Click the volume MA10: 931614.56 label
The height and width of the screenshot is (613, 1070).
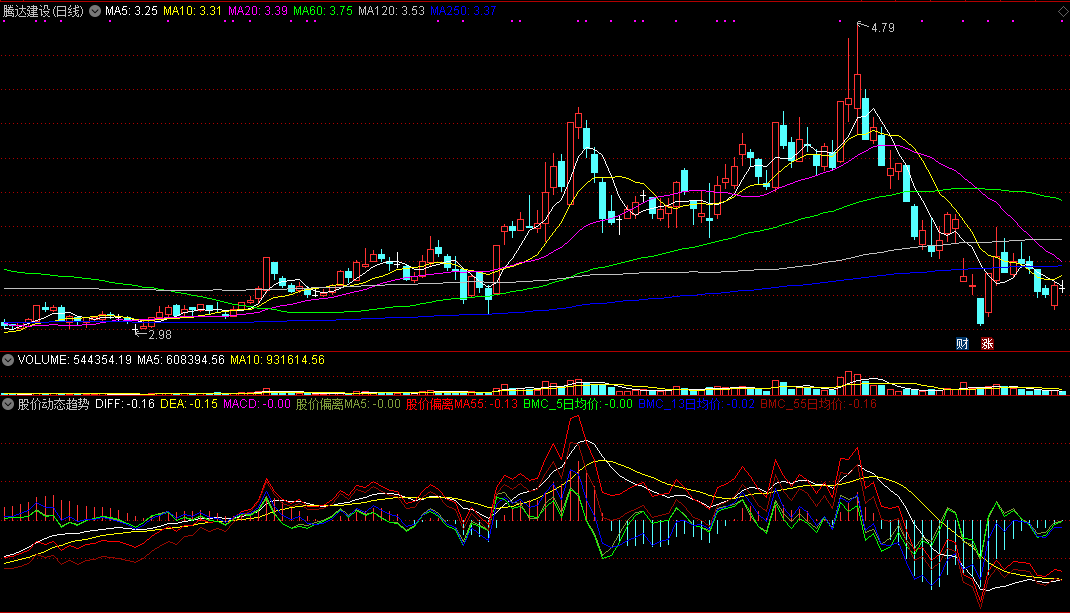[x=277, y=360]
